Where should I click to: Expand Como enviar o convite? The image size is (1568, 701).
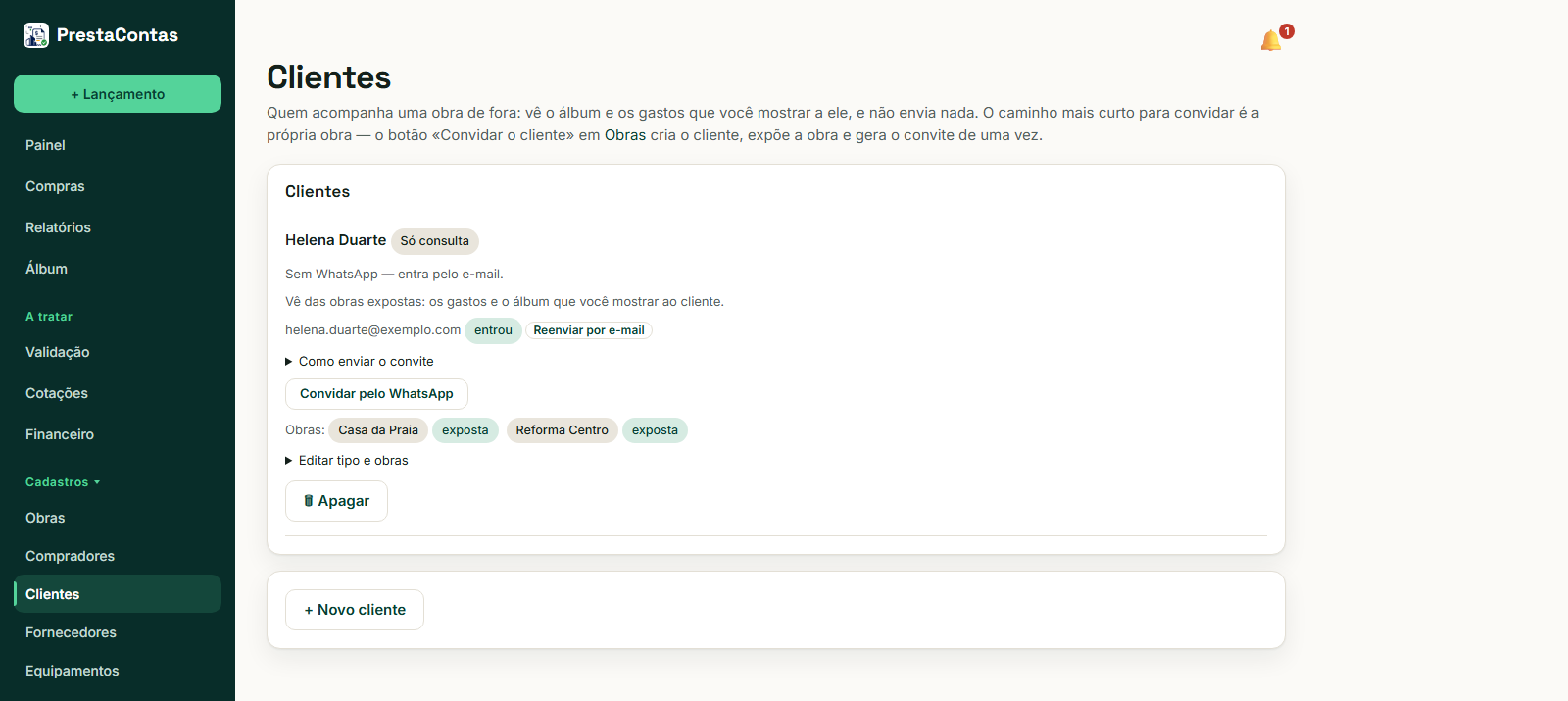(360, 362)
